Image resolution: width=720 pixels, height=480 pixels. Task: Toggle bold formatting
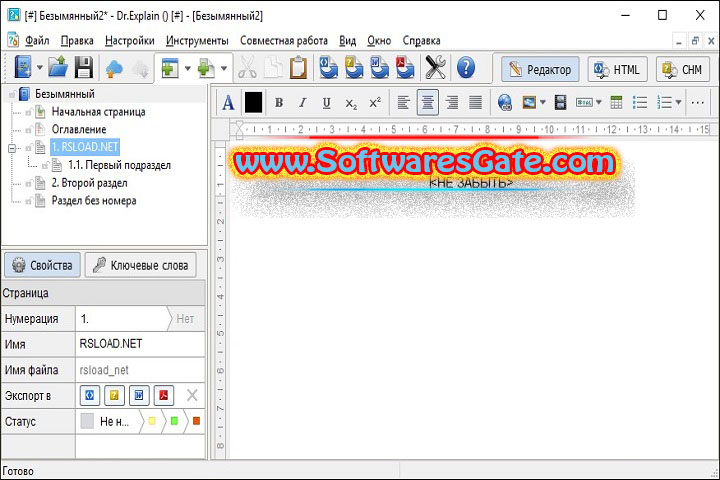279,102
